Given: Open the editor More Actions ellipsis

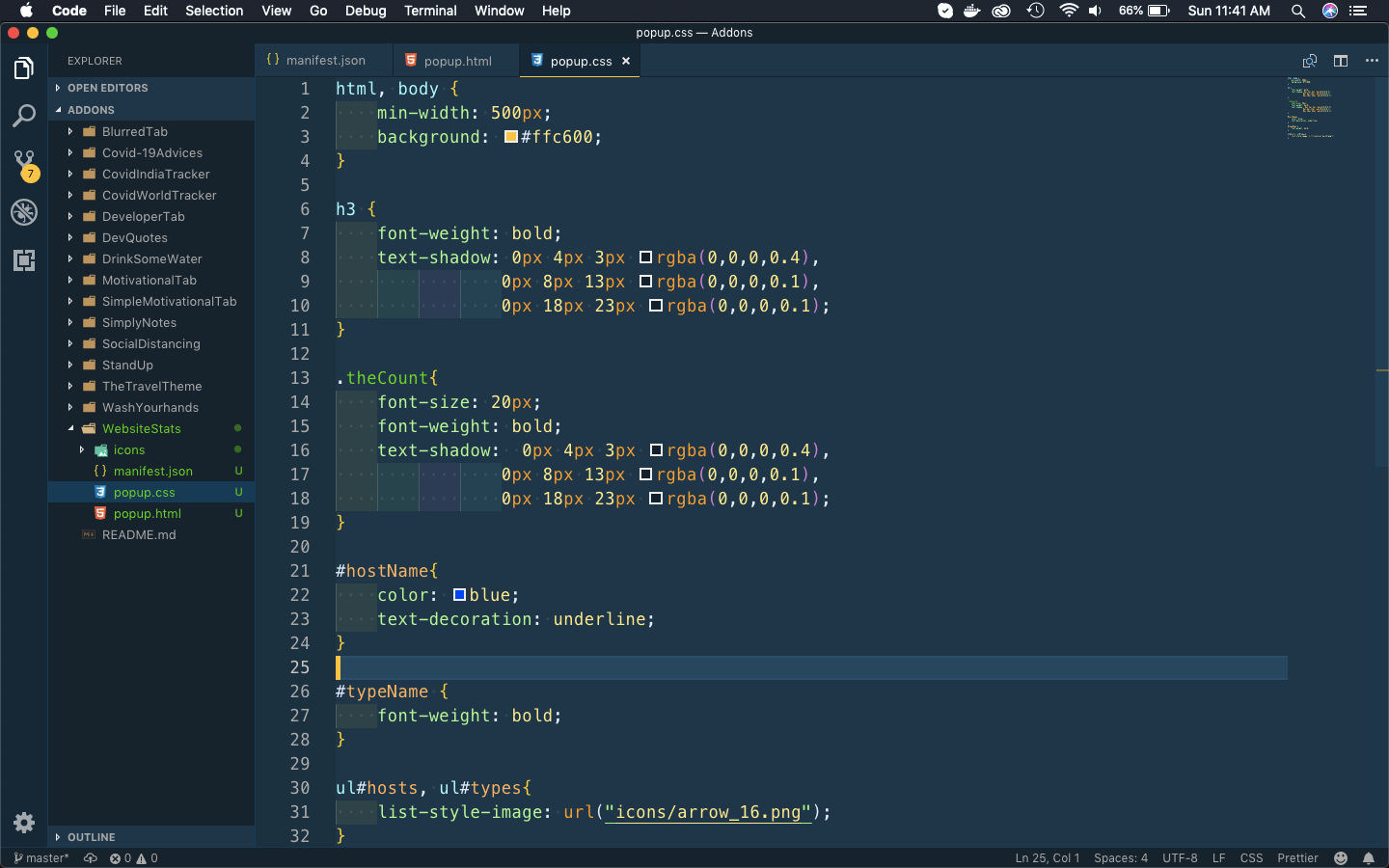Looking at the screenshot, I should 1372,61.
